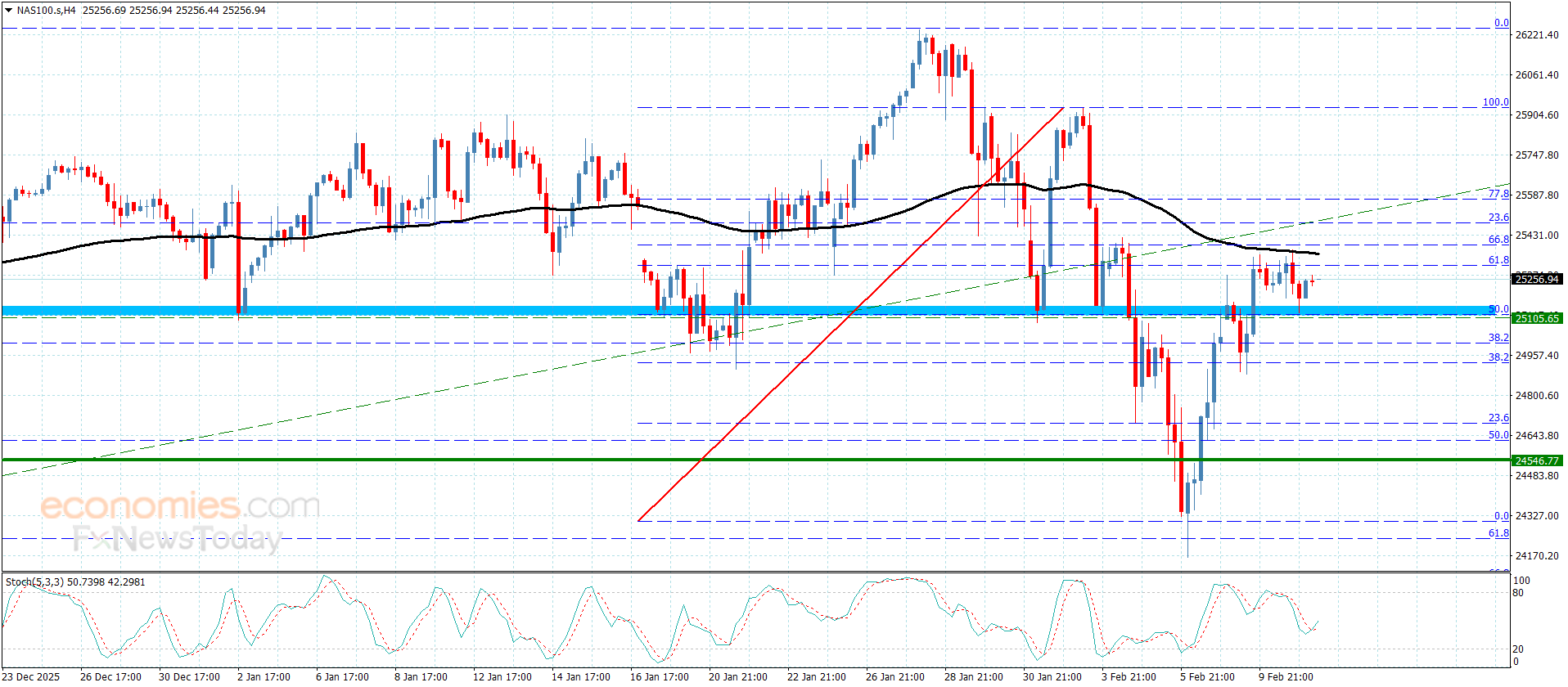
Task: Select the red diagonal trend line
Action: [x=851, y=314]
